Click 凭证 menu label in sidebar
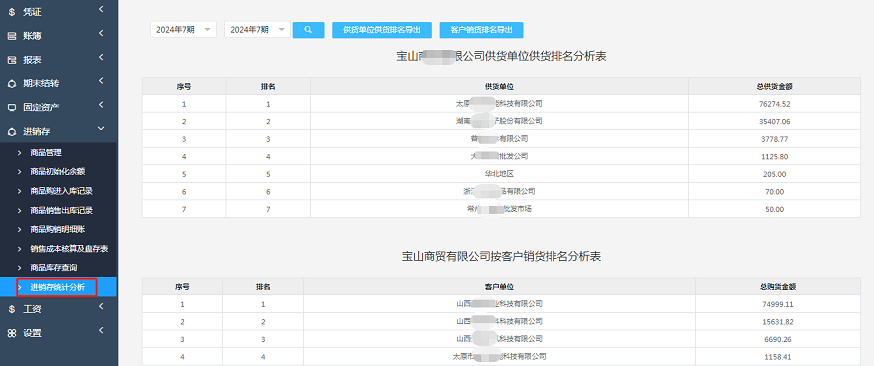The image size is (874, 366). (32, 12)
